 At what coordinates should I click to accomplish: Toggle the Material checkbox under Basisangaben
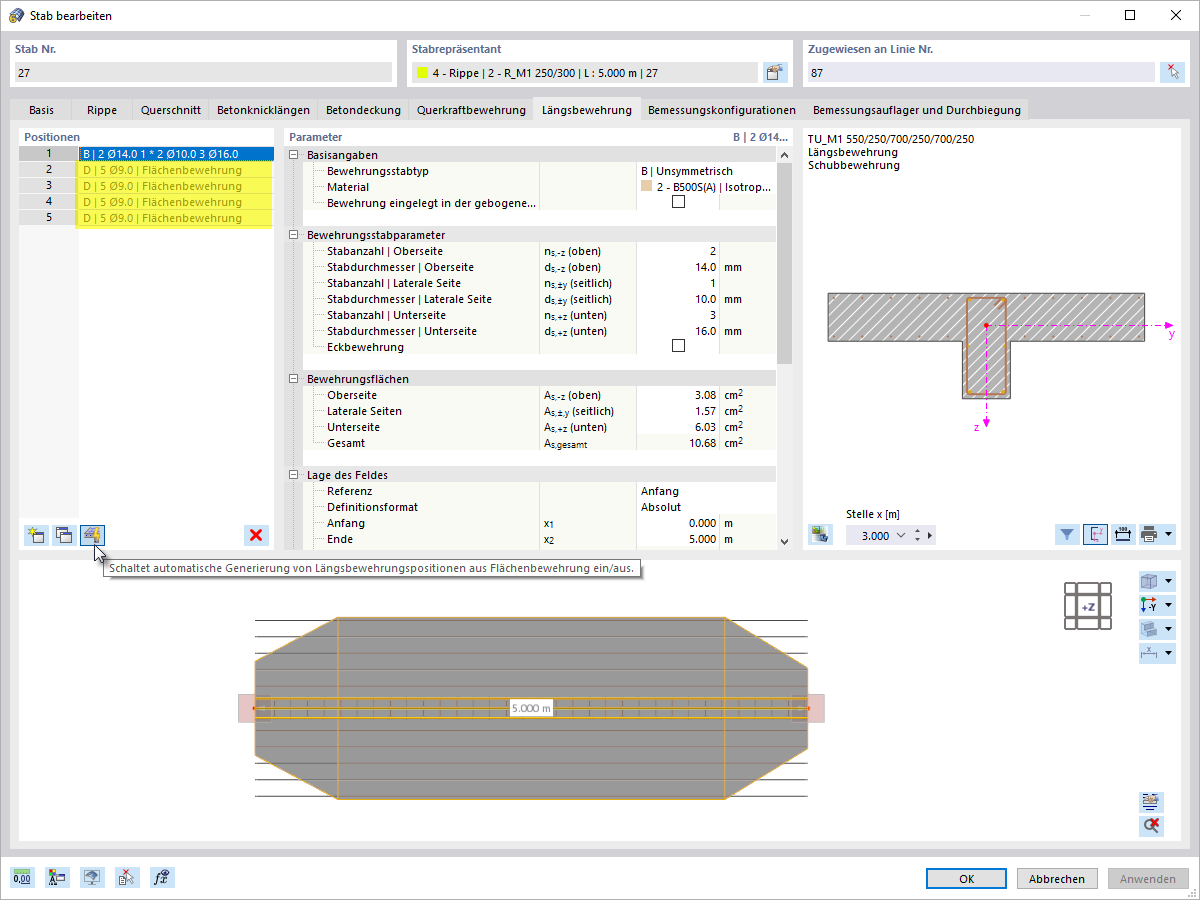(678, 200)
